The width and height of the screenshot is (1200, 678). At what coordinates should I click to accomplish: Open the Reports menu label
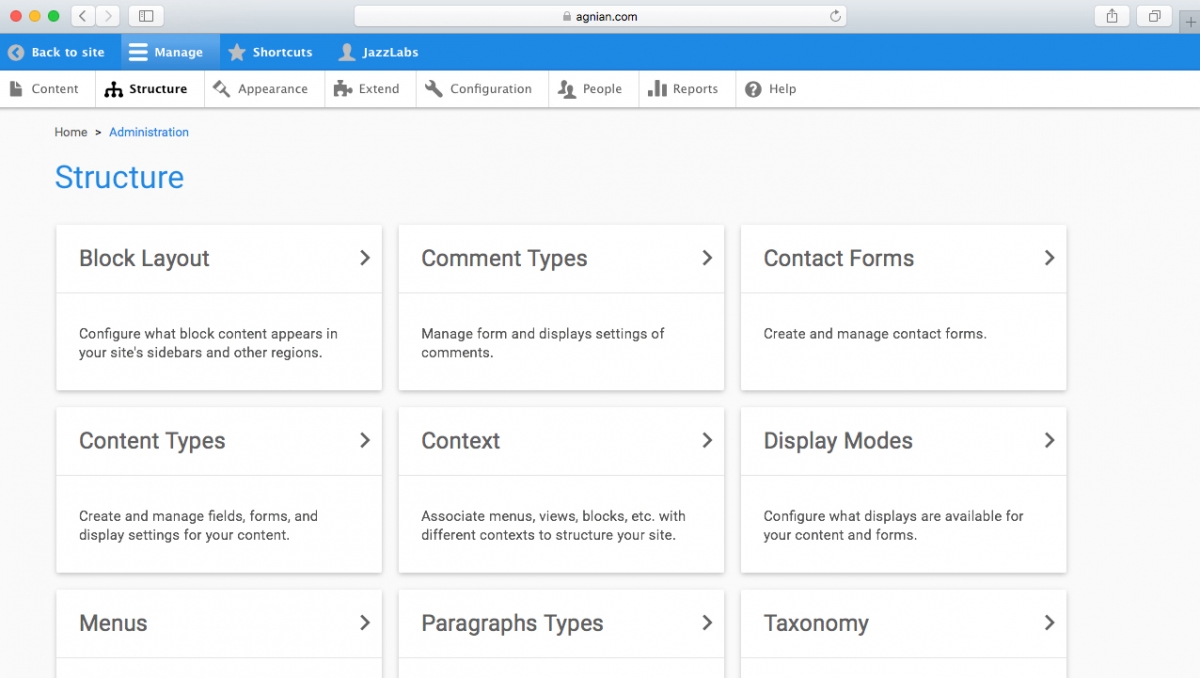pos(695,89)
